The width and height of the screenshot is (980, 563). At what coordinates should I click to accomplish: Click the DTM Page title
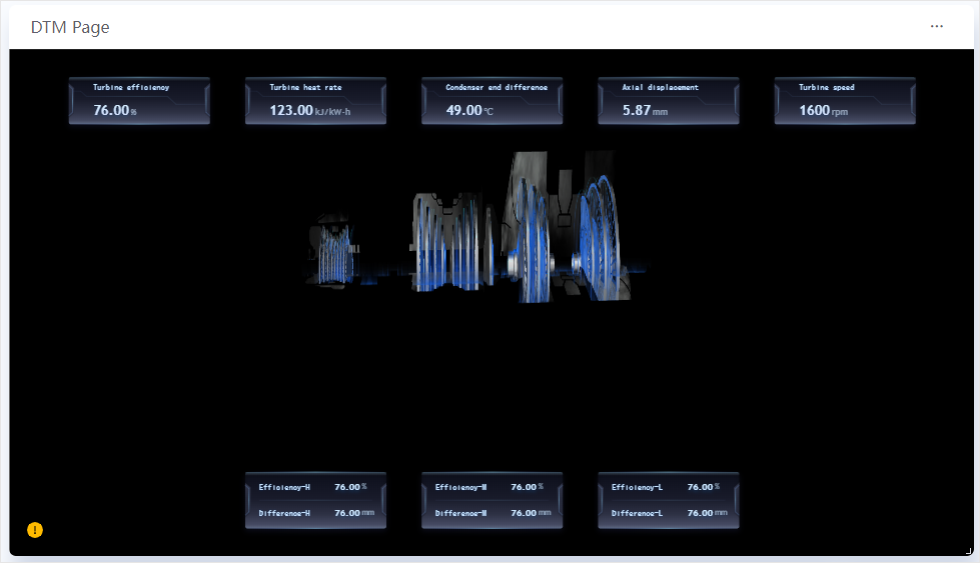pyautogui.click(x=70, y=27)
